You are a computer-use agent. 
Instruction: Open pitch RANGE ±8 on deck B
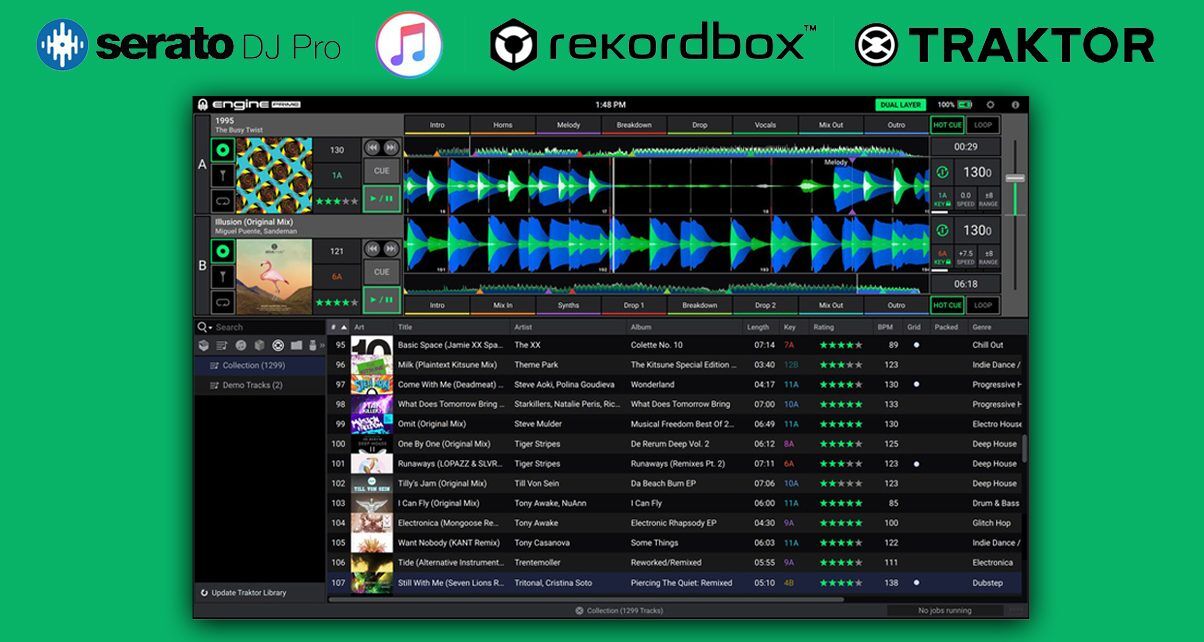(988, 258)
